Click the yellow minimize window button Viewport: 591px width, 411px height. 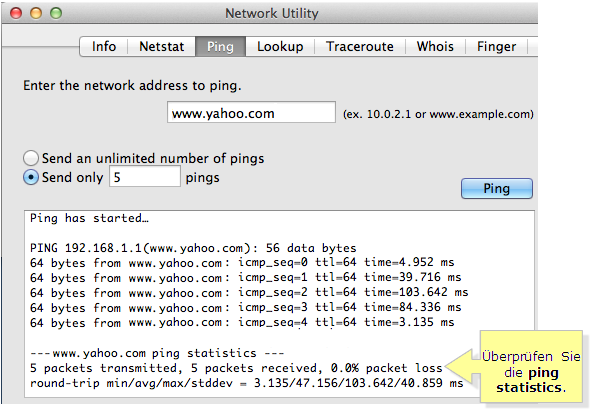coord(36,13)
